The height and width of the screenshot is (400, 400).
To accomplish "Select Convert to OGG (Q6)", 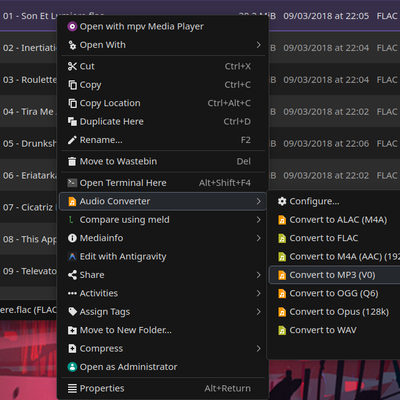I will (334, 293).
